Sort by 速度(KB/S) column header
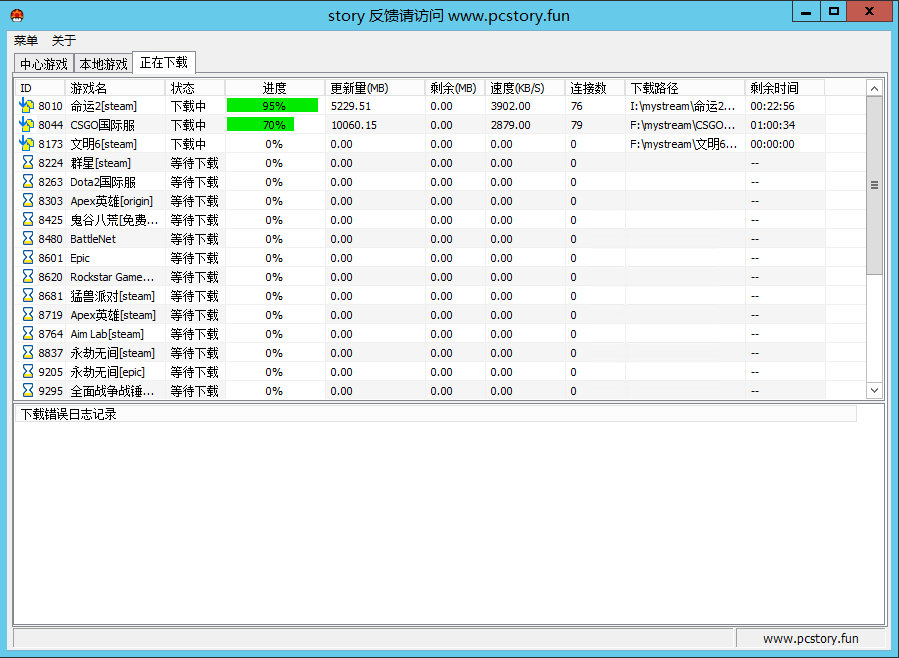The height and width of the screenshot is (658, 899). coord(525,88)
